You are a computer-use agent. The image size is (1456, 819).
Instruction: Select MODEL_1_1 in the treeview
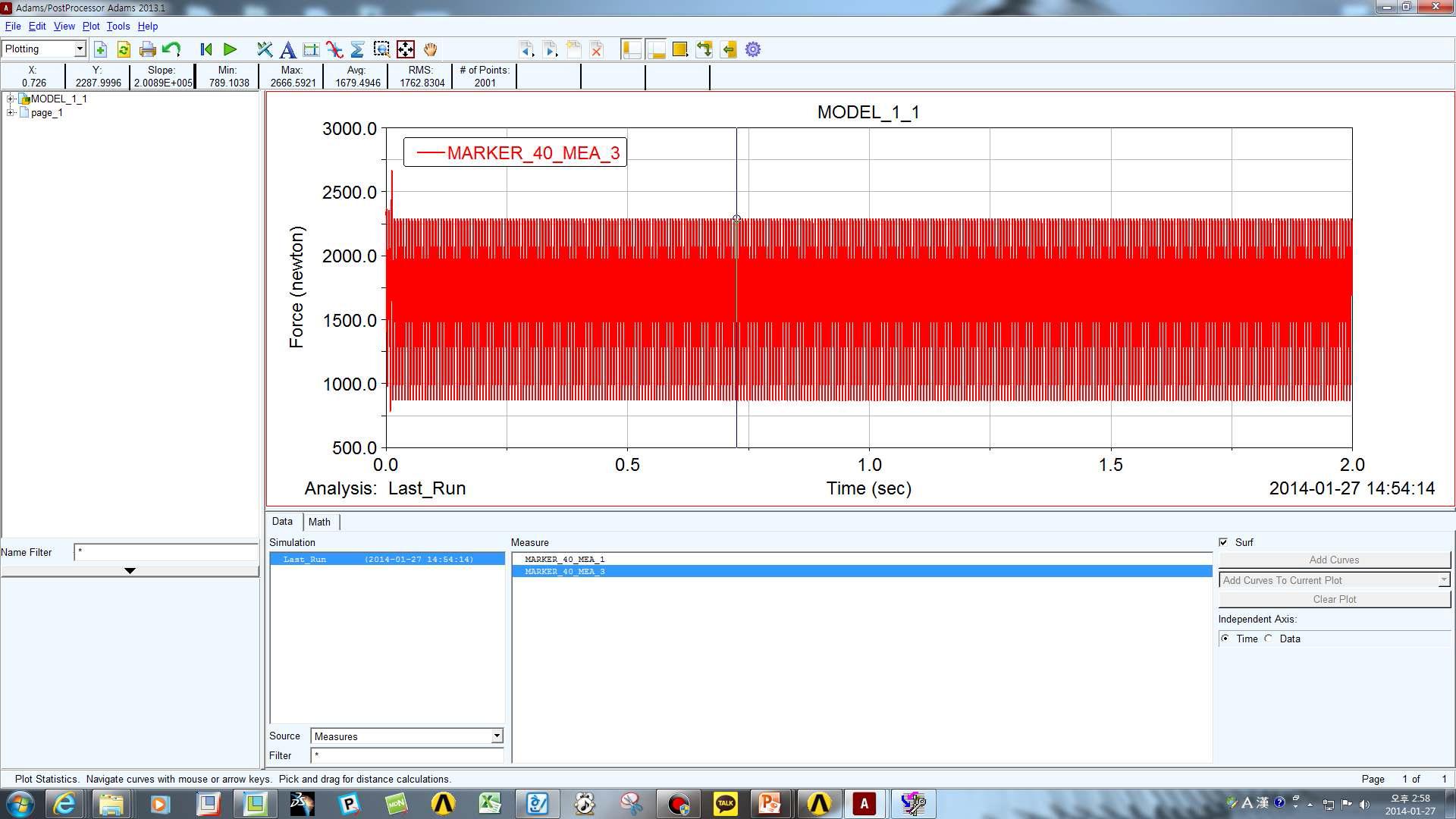tap(59, 99)
